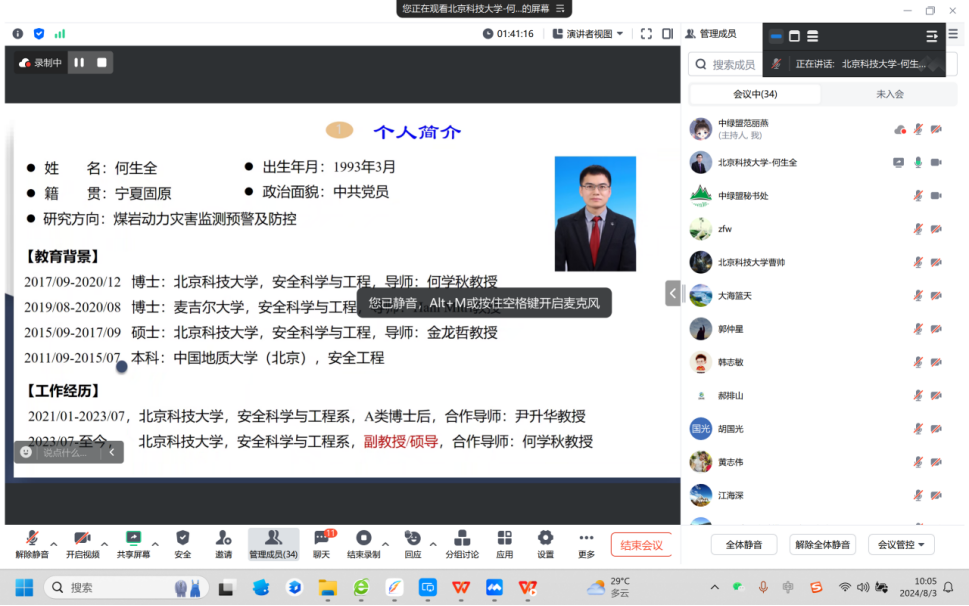Click the emoji icon in chat bar
This screenshot has height=606, width=969.
click(x=26, y=452)
